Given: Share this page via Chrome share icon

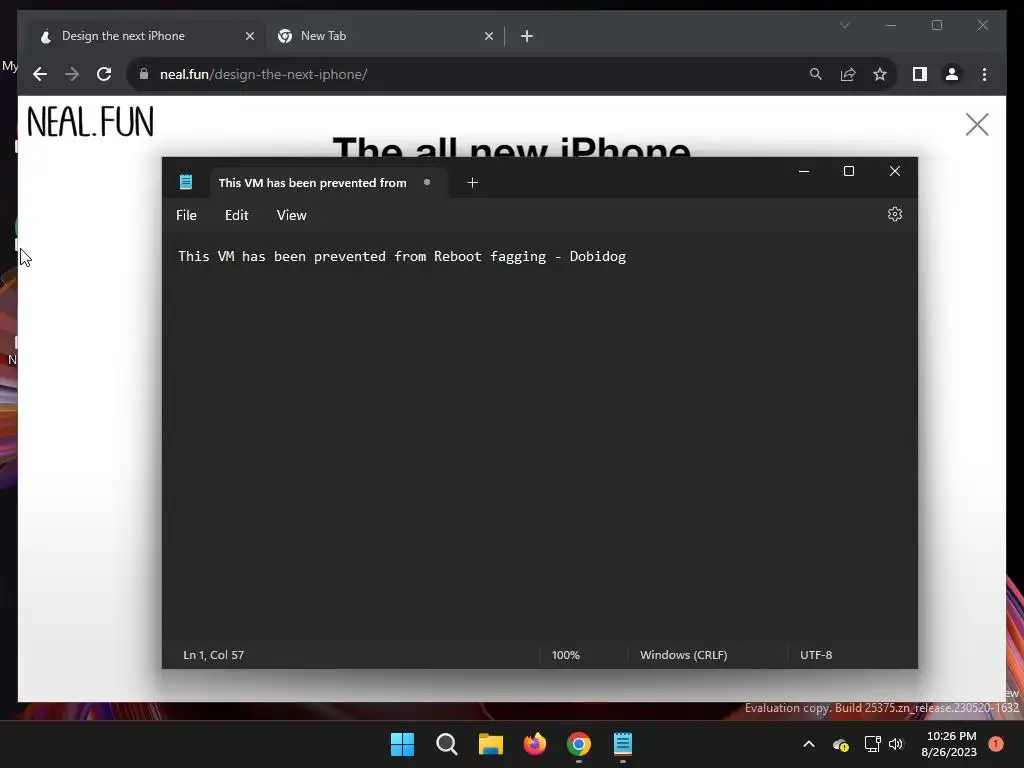Looking at the screenshot, I should coord(848,74).
